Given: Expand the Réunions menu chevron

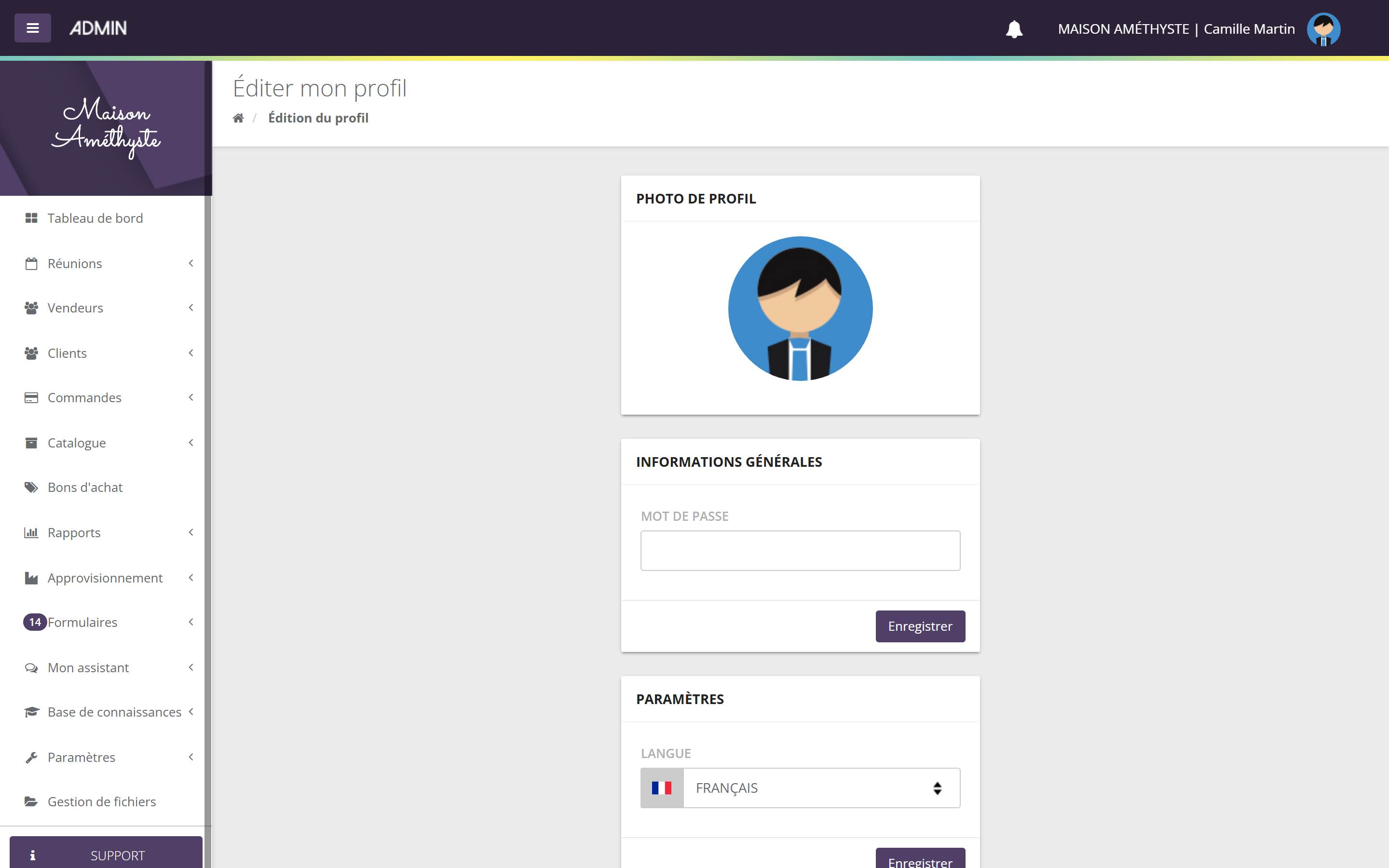Looking at the screenshot, I should (191, 263).
